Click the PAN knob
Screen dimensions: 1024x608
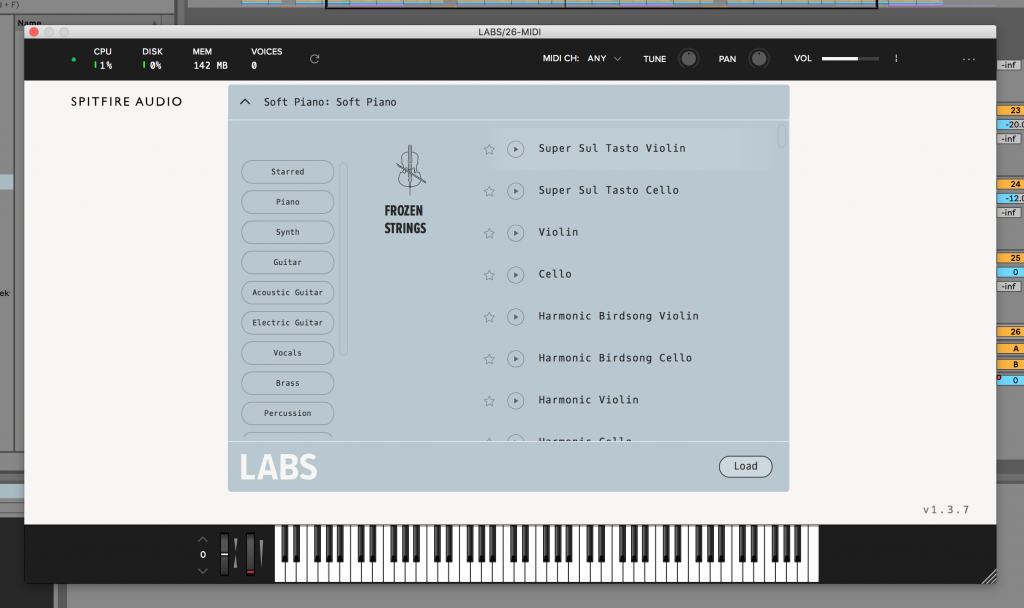[759, 59]
